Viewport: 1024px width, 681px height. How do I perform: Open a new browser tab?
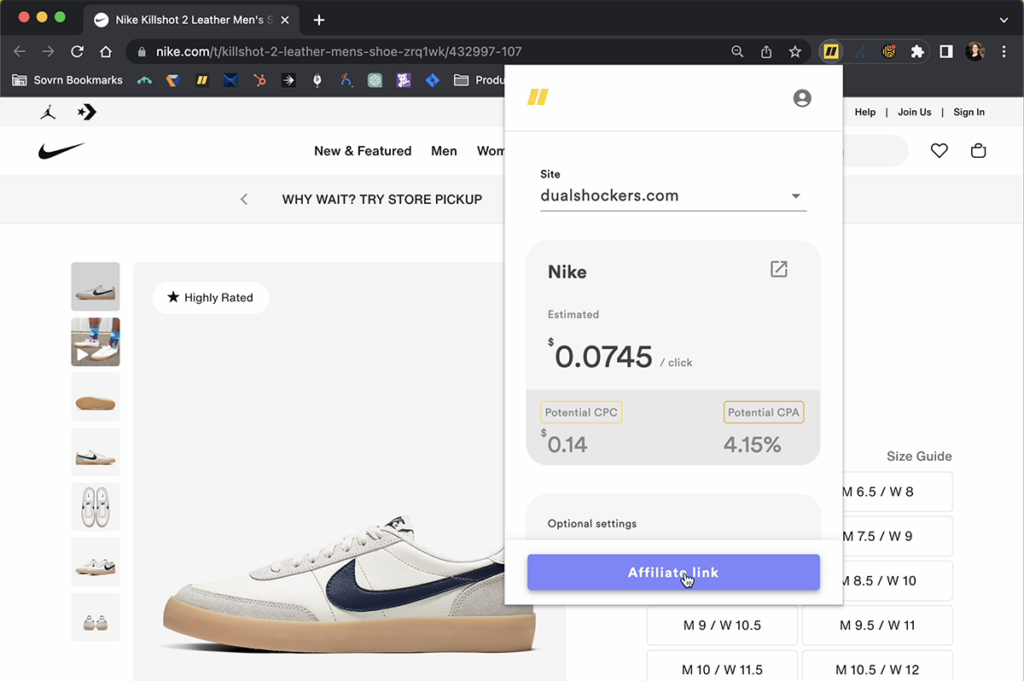click(319, 20)
